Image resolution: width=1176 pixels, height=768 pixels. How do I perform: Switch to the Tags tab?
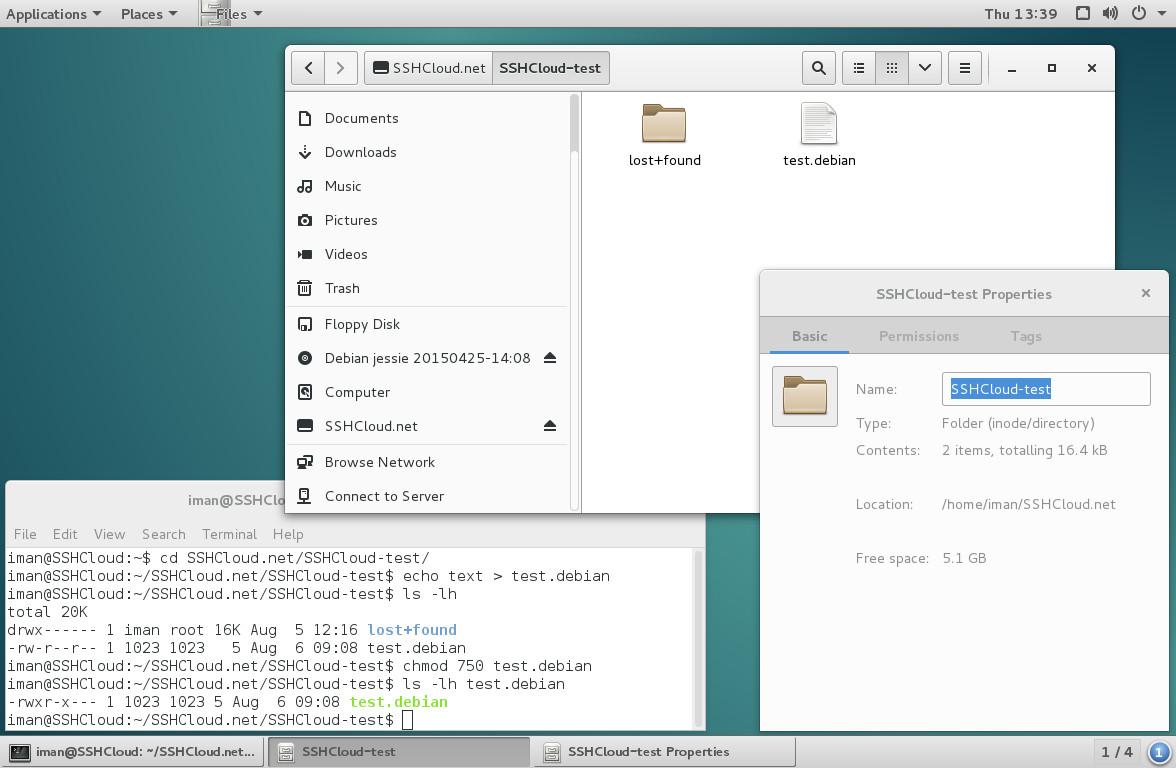pyautogui.click(x=1025, y=336)
